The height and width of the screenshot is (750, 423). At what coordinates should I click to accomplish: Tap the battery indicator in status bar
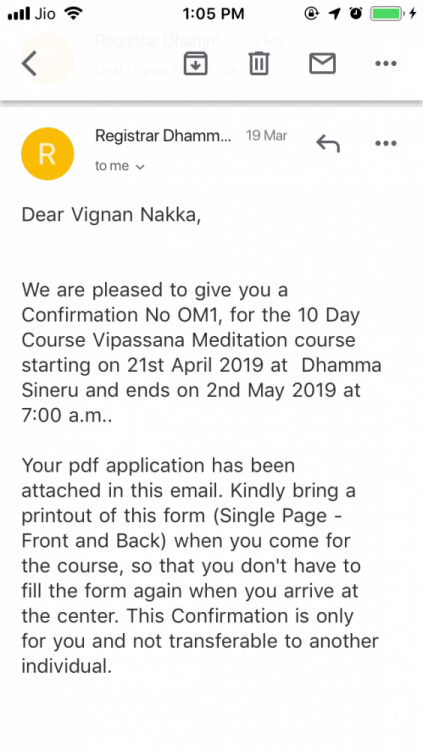pos(387,14)
